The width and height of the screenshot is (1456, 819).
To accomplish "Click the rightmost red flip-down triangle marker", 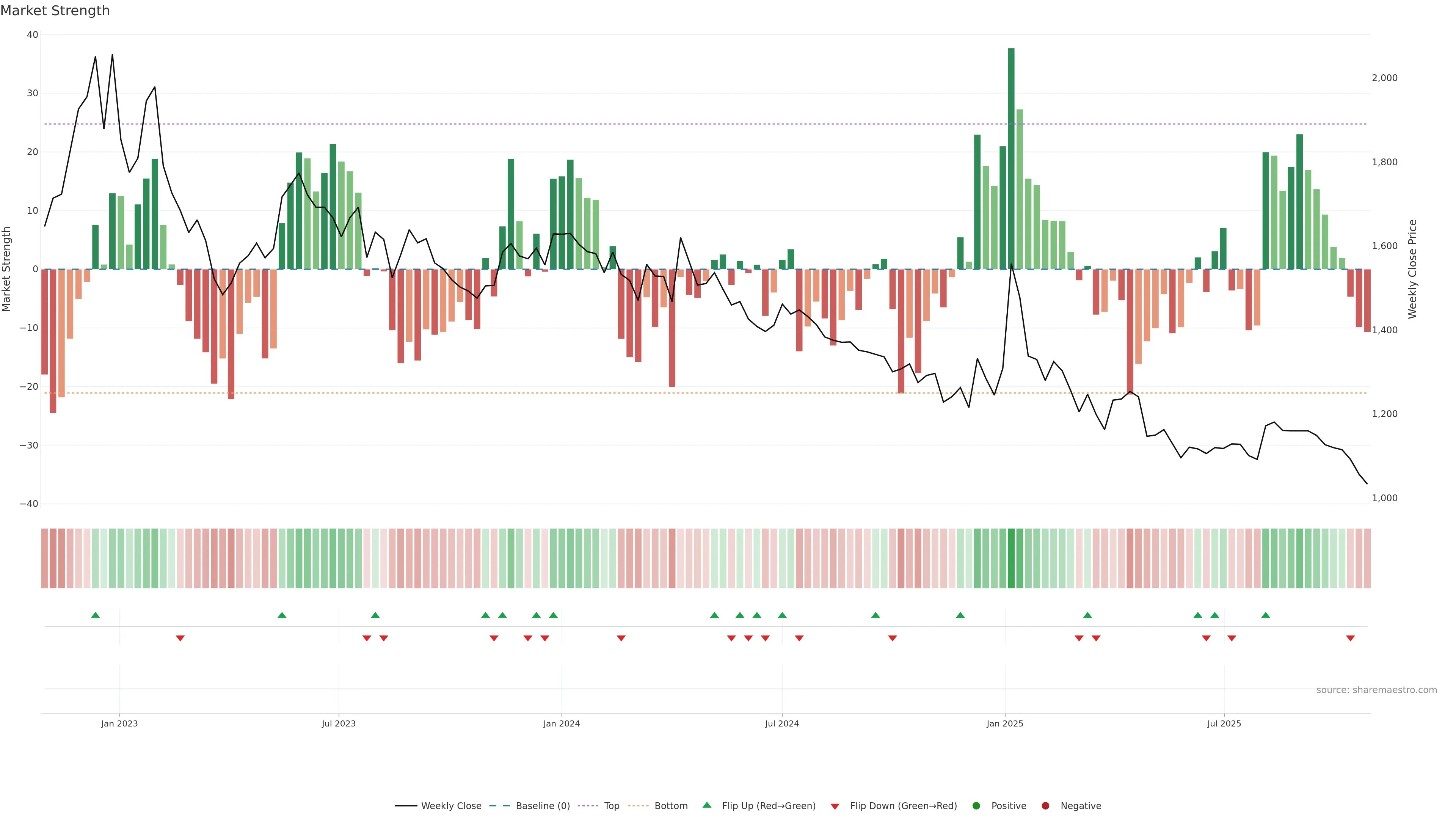I will [1350, 638].
